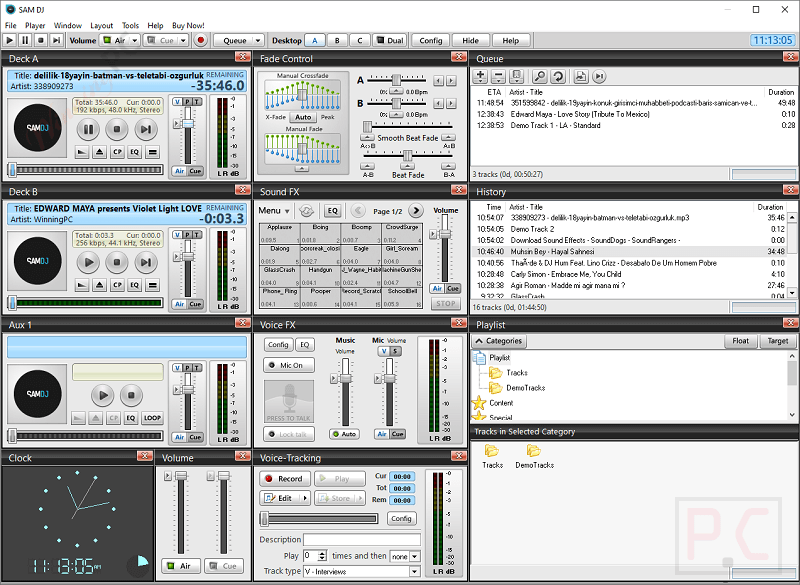Screen dimensions: 800x585
Task: Click the Sound FX STOP button
Action: click(x=445, y=303)
